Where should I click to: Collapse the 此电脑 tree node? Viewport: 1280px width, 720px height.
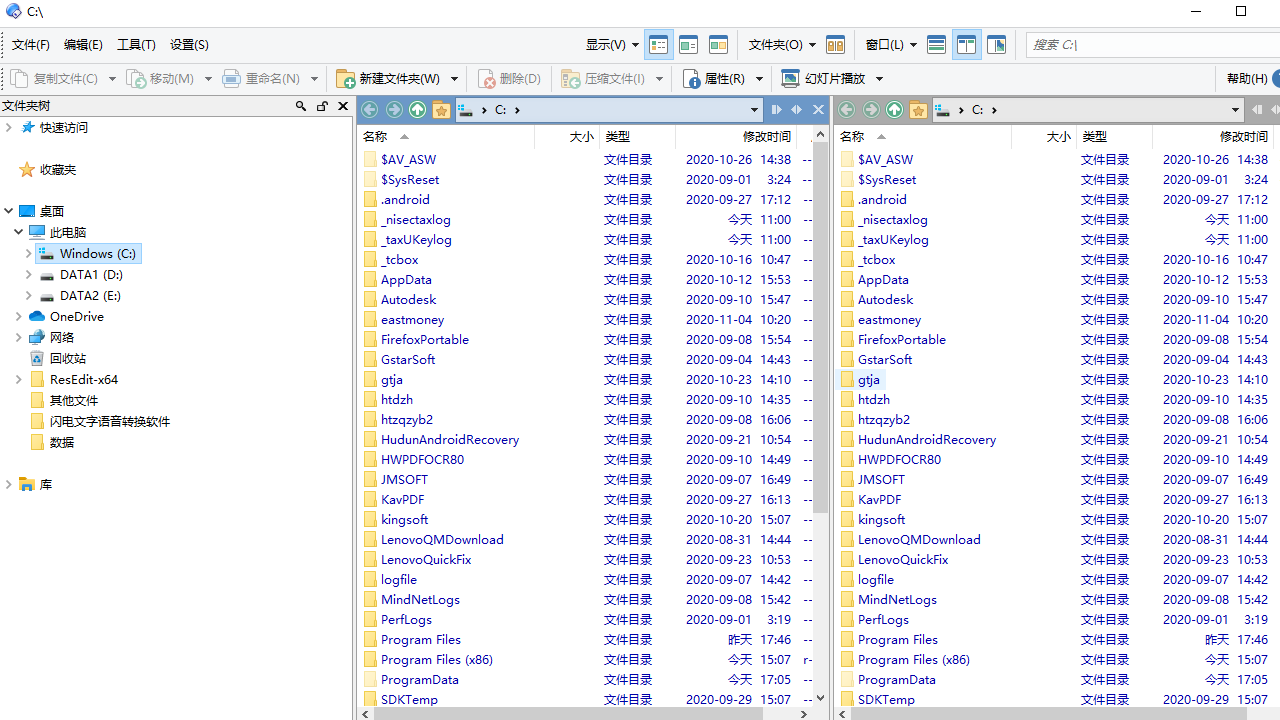click(19, 232)
